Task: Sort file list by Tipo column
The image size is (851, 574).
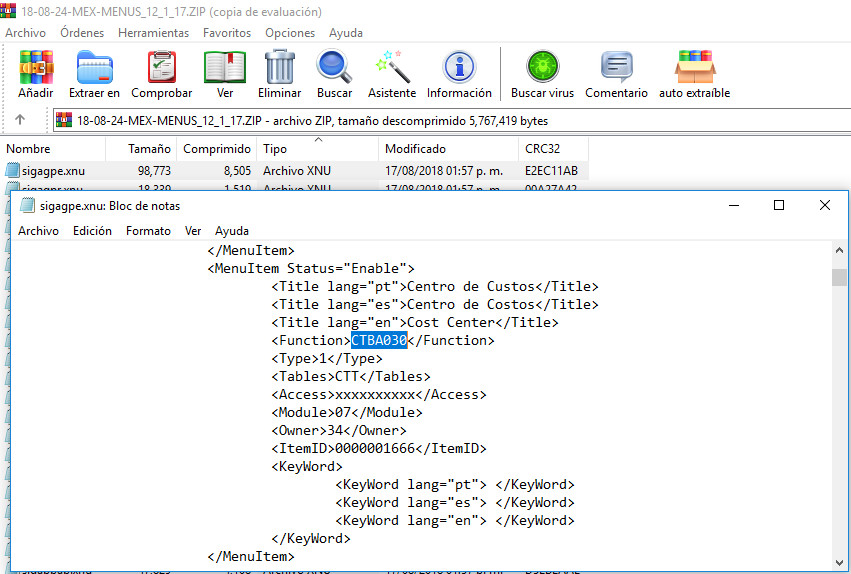Action: tap(318, 149)
